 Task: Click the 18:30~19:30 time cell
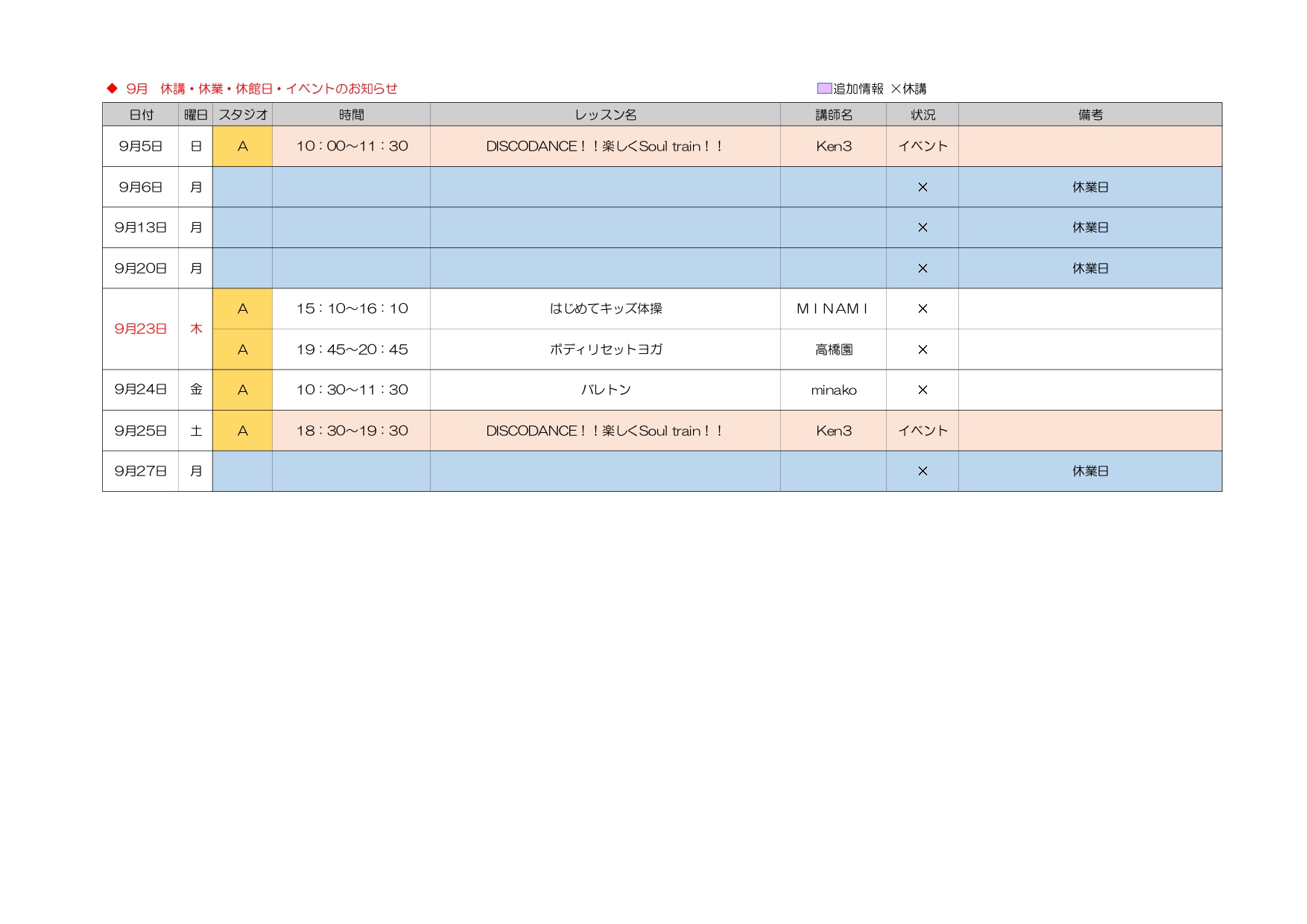point(352,431)
